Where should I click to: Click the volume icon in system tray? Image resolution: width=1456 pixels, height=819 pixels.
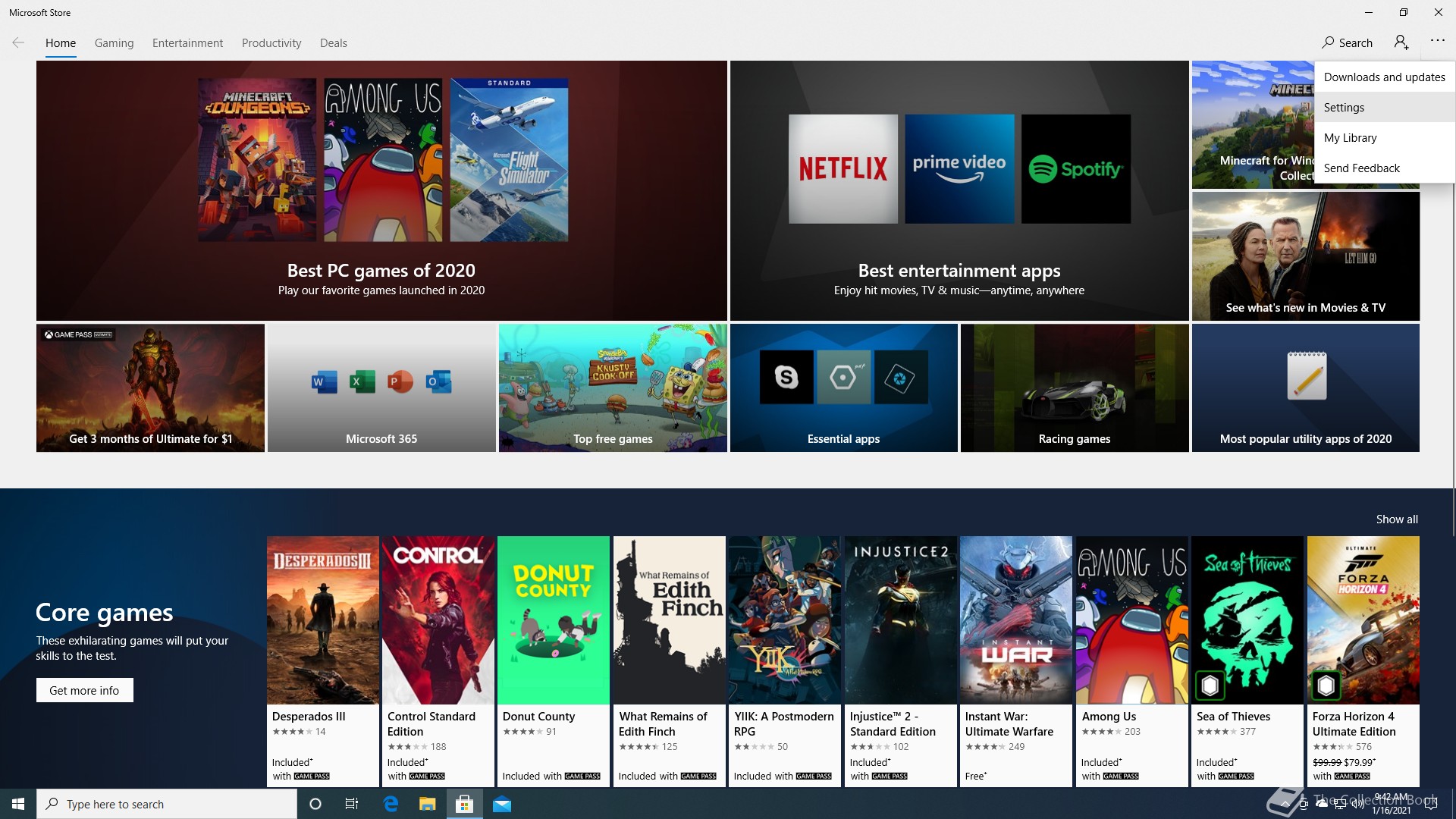(x=1357, y=804)
